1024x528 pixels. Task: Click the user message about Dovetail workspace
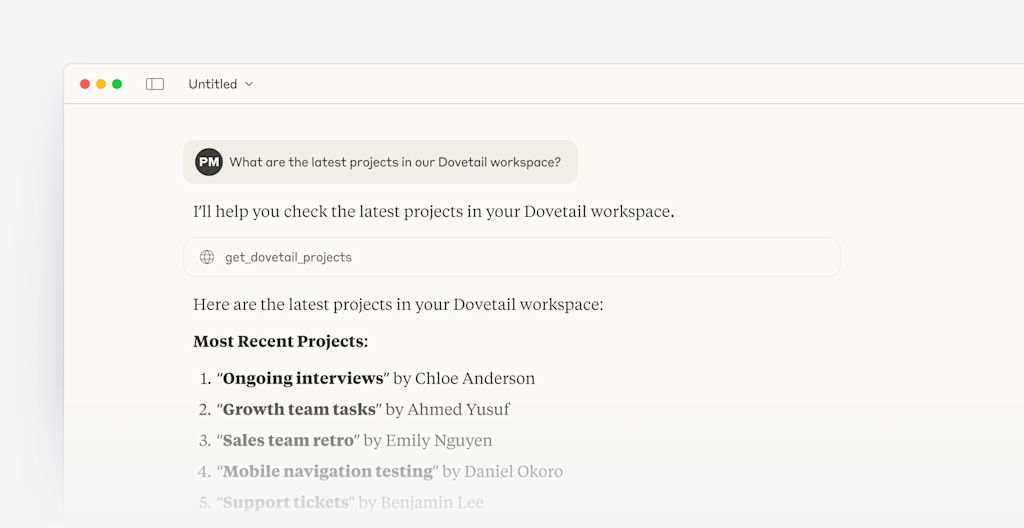[394, 162]
